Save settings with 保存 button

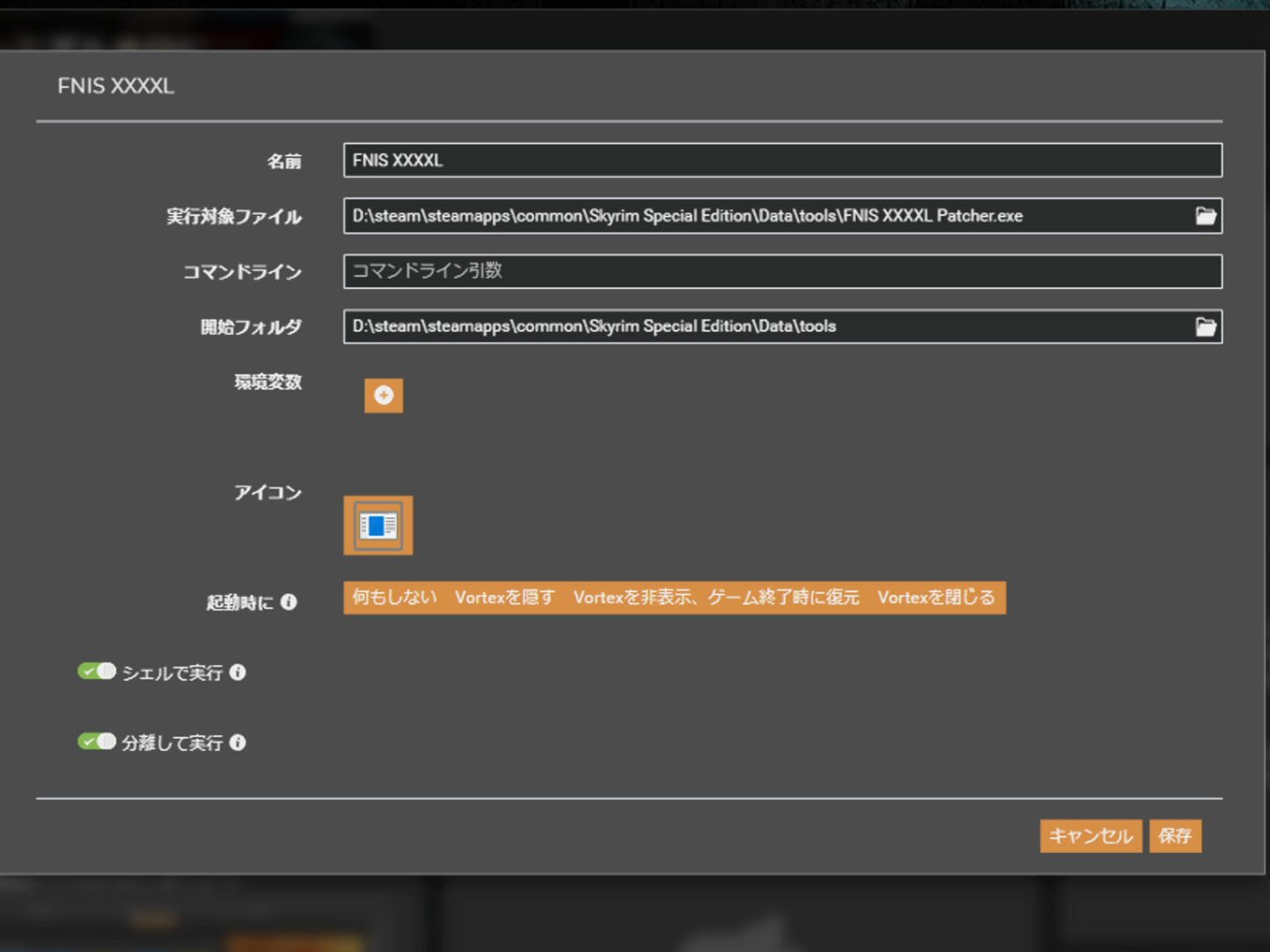click(x=1175, y=837)
